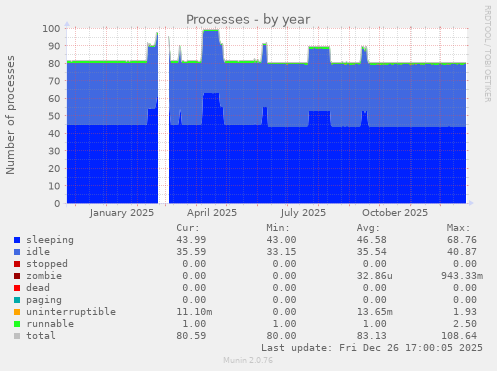Viewport: 497px width, 371px height.
Task: Click the y-axis value 50
Action: click(x=54, y=116)
